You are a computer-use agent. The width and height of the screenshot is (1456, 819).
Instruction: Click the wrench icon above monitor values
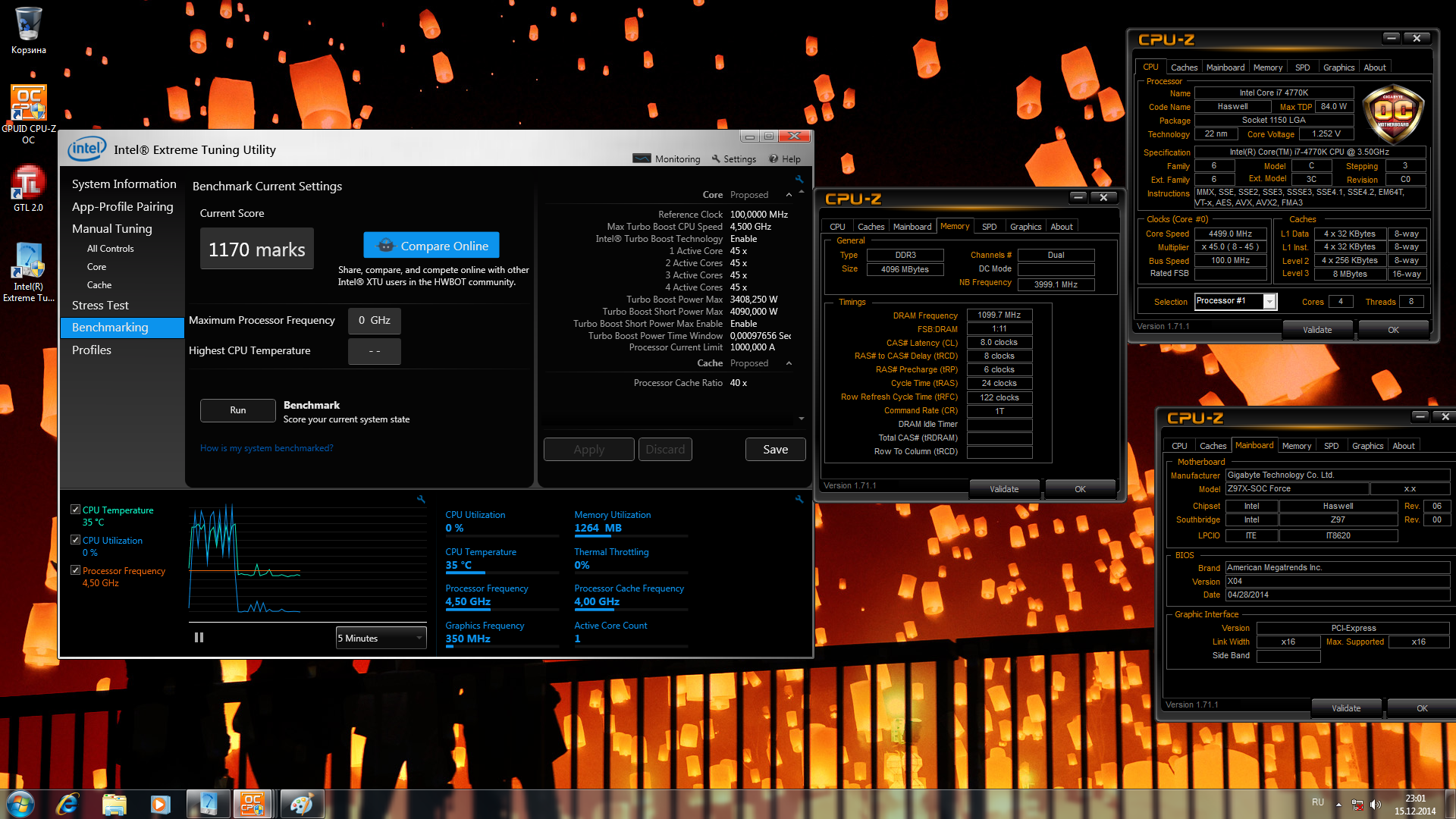(x=799, y=500)
